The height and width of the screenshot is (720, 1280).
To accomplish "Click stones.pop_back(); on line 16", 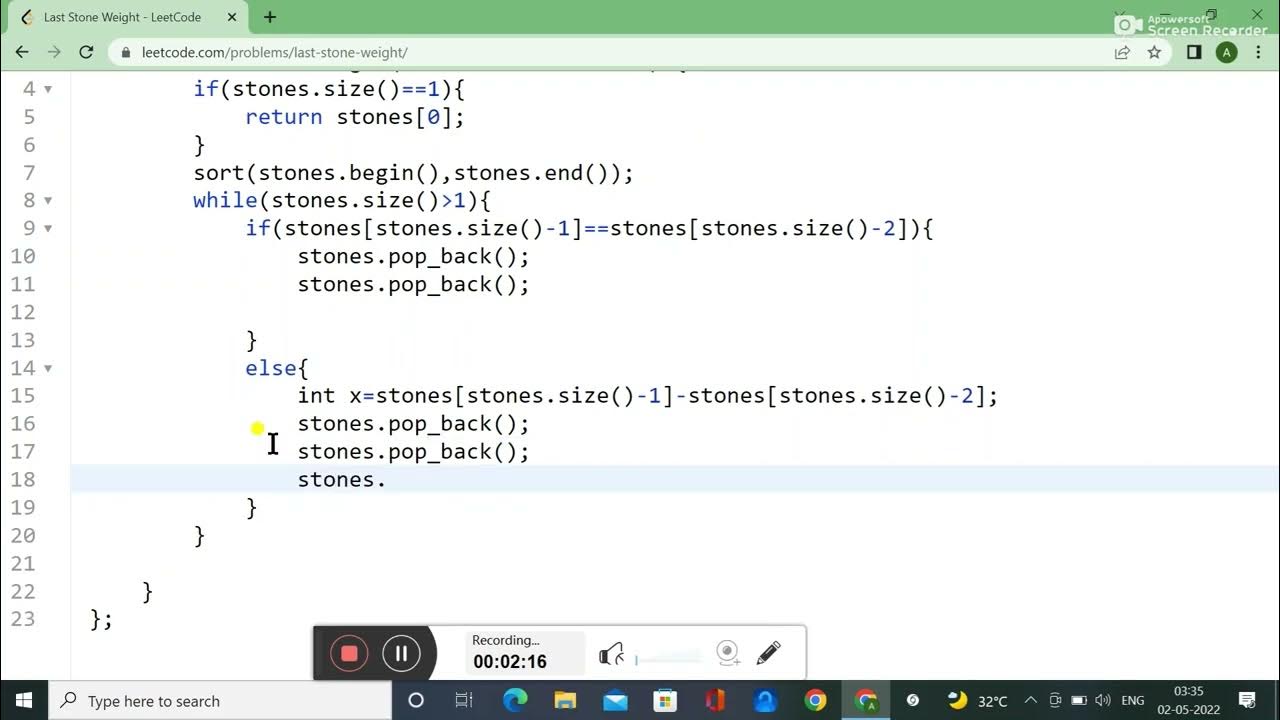I will point(413,424).
